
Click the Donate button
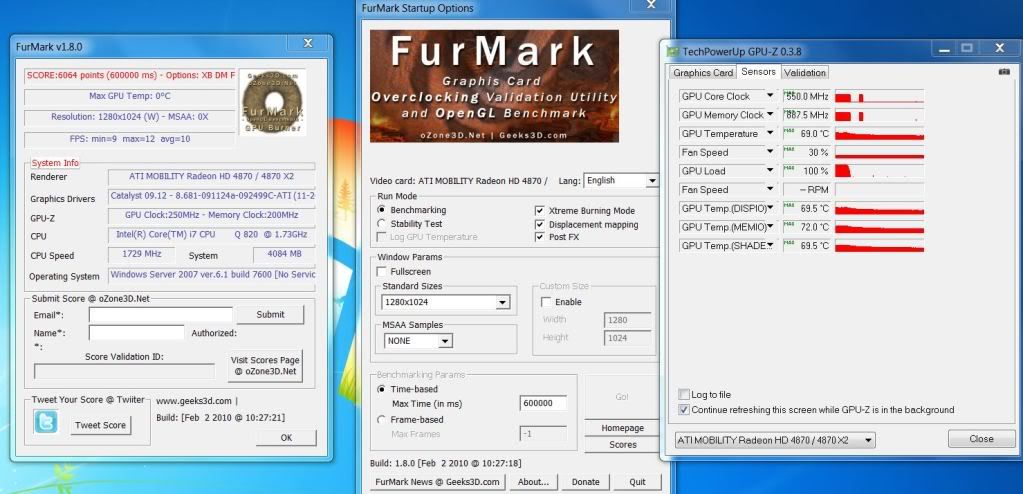point(585,482)
